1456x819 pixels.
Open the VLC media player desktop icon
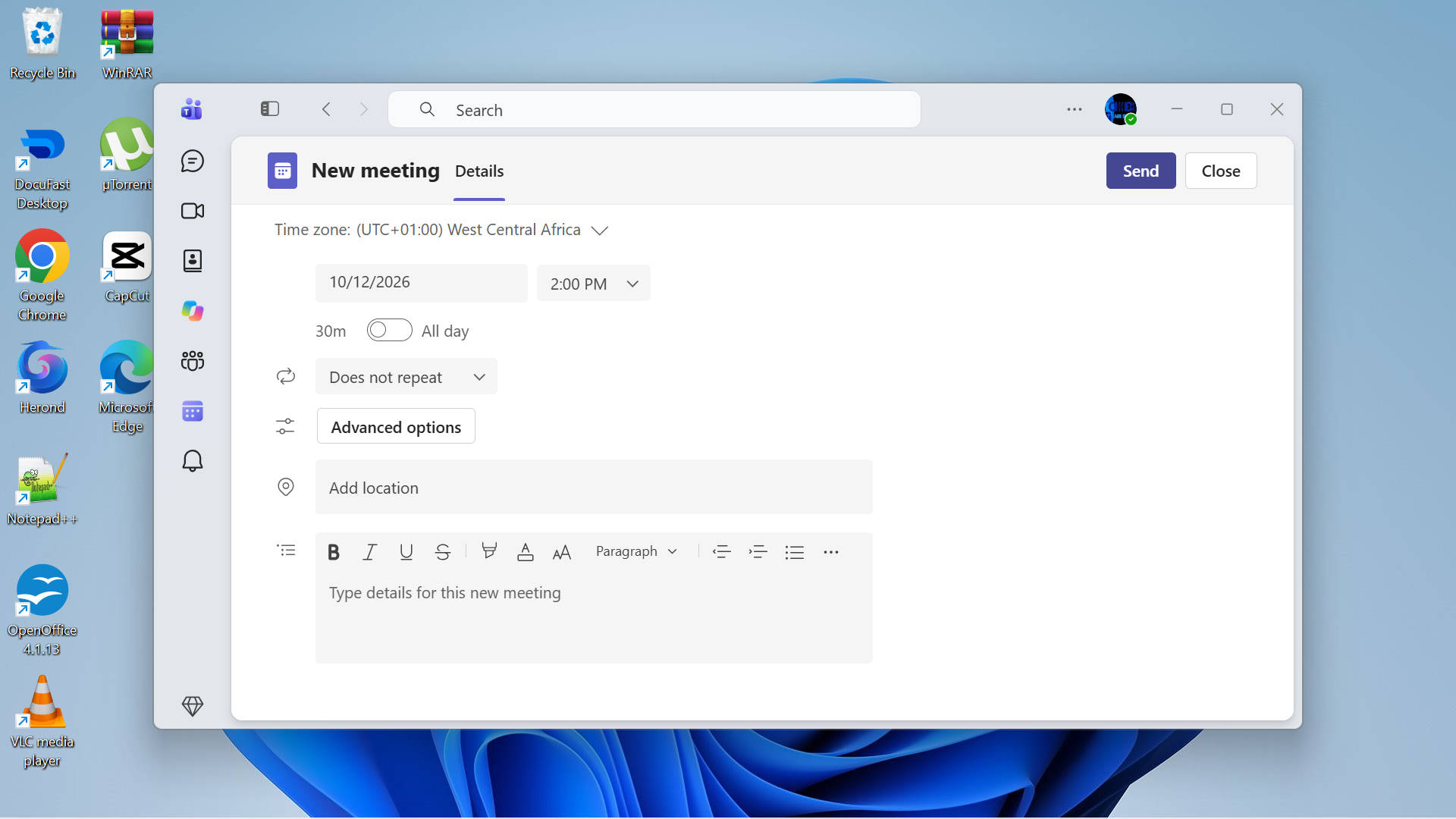coord(42,722)
